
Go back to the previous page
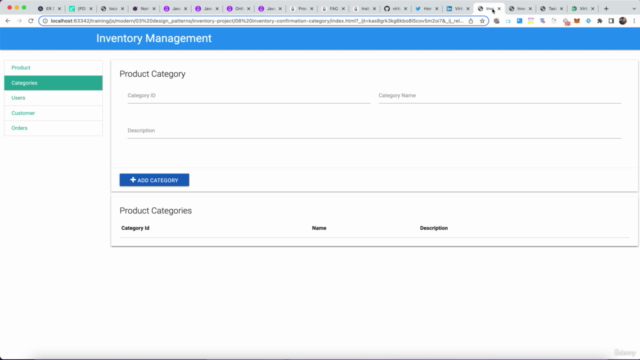pos(8,21)
